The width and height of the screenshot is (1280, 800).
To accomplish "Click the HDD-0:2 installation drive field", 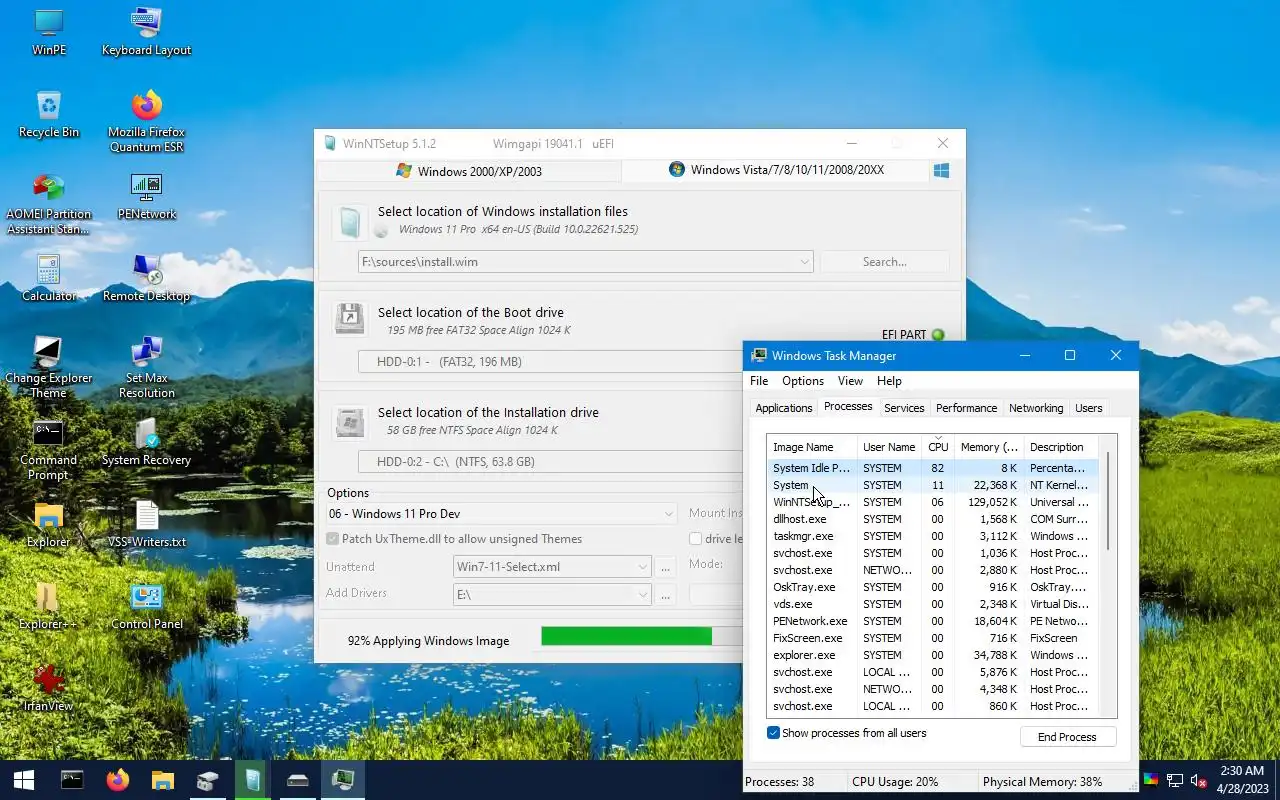I will click(x=550, y=462).
